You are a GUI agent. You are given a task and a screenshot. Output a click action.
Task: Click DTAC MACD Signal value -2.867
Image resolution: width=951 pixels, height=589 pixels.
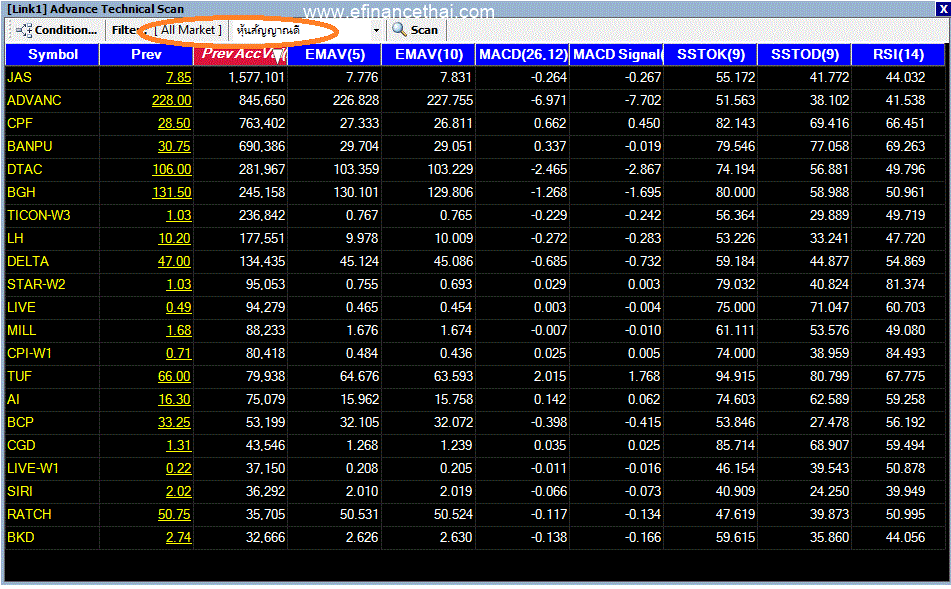coord(643,170)
